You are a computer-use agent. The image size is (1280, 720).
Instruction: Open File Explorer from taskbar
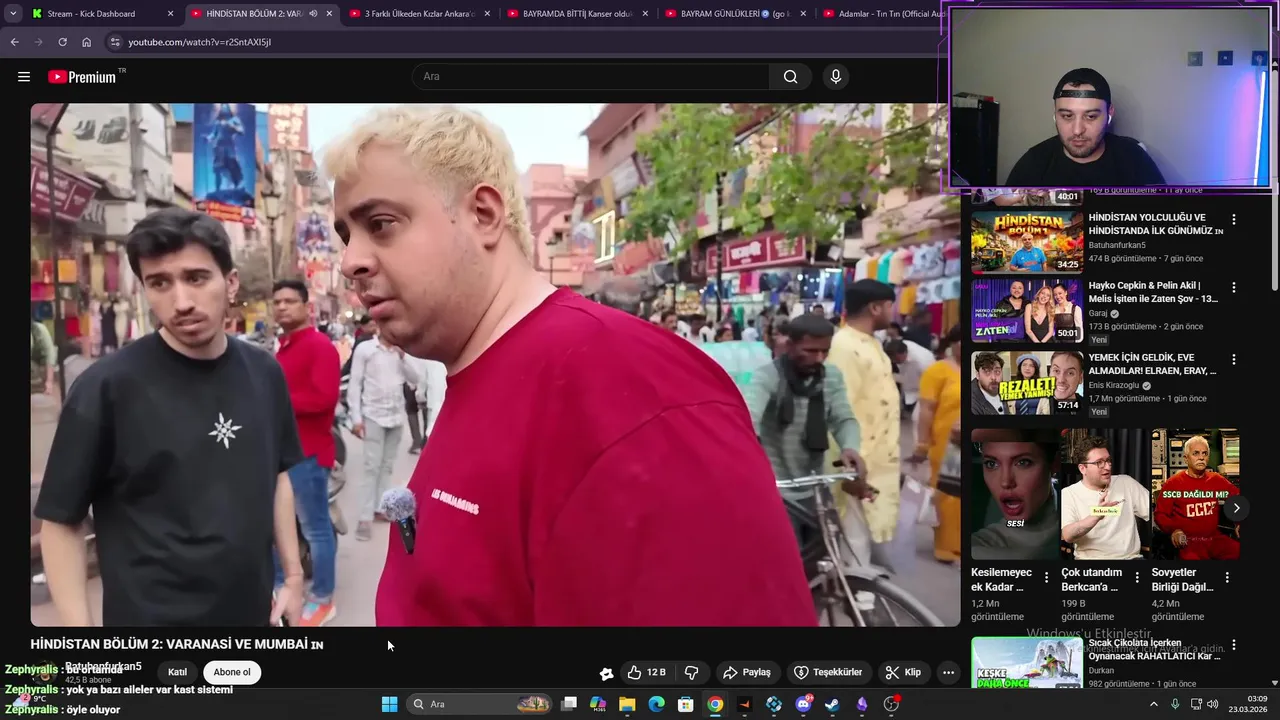coord(627,704)
